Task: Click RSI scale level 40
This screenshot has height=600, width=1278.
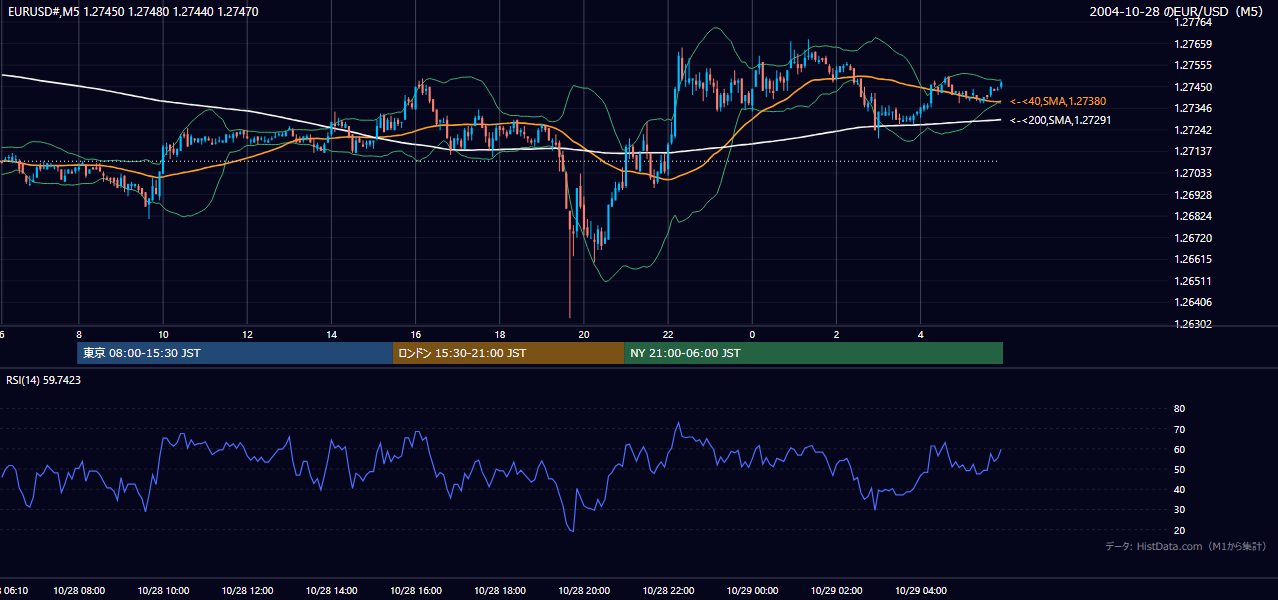Action: [1179, 490]
